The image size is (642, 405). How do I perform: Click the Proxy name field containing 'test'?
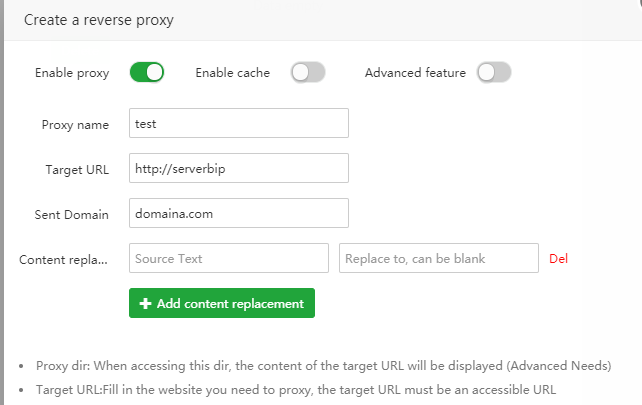click(238, 123)
